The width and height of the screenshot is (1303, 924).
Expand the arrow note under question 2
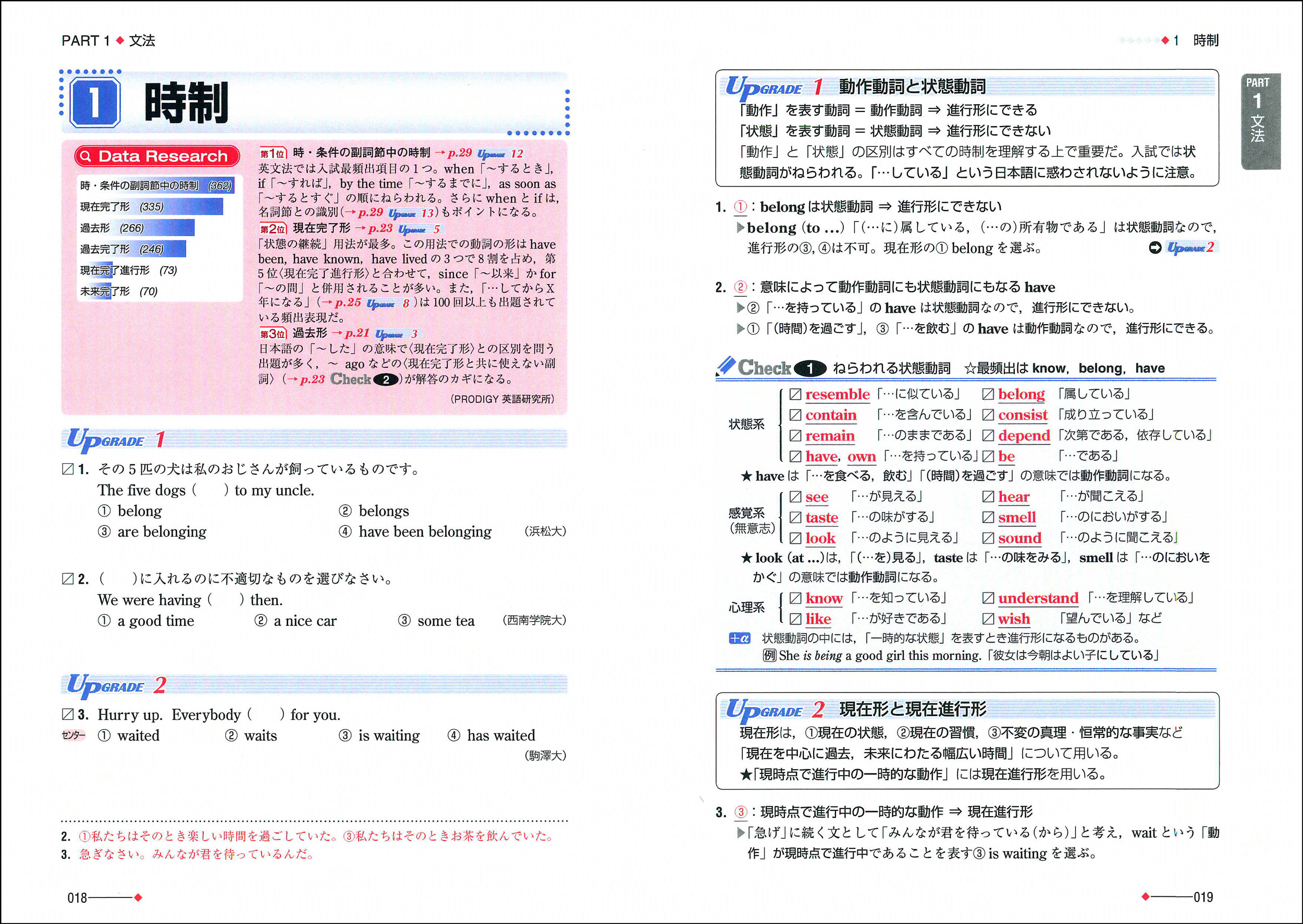pos(740,307)
